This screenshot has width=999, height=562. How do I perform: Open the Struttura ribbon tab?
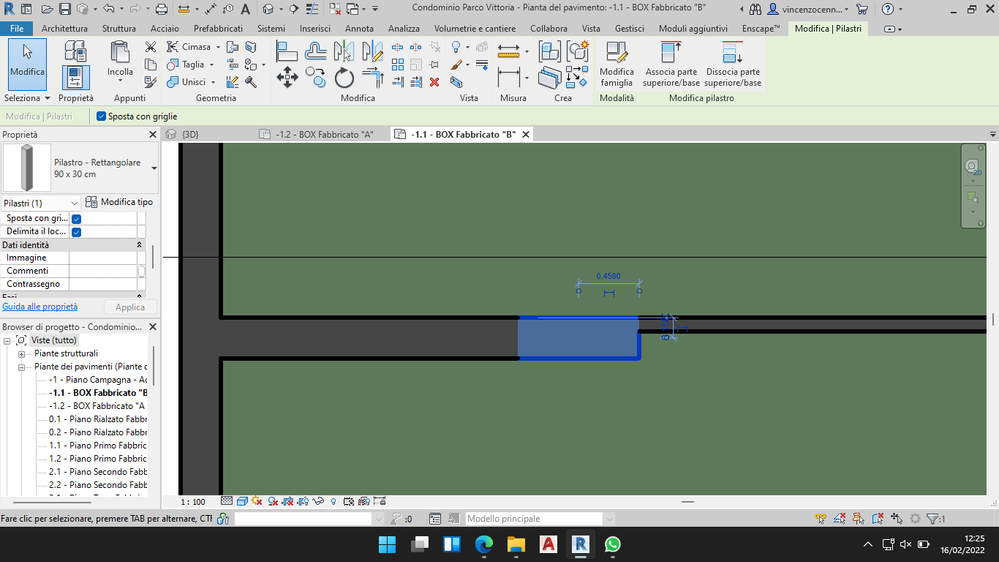(x=119, y=29)
